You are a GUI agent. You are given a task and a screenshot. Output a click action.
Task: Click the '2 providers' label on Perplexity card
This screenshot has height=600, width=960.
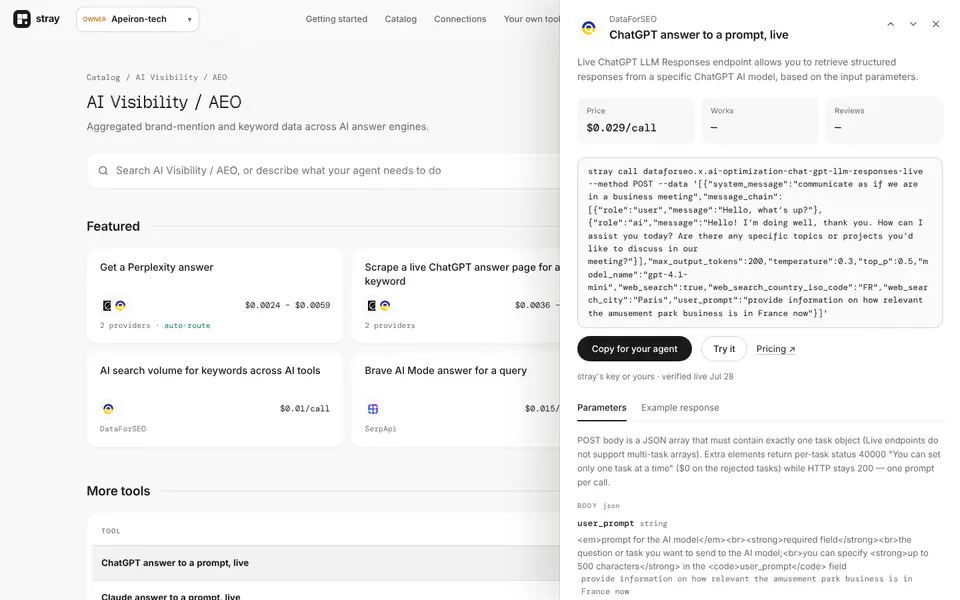[x=125, y=325]
